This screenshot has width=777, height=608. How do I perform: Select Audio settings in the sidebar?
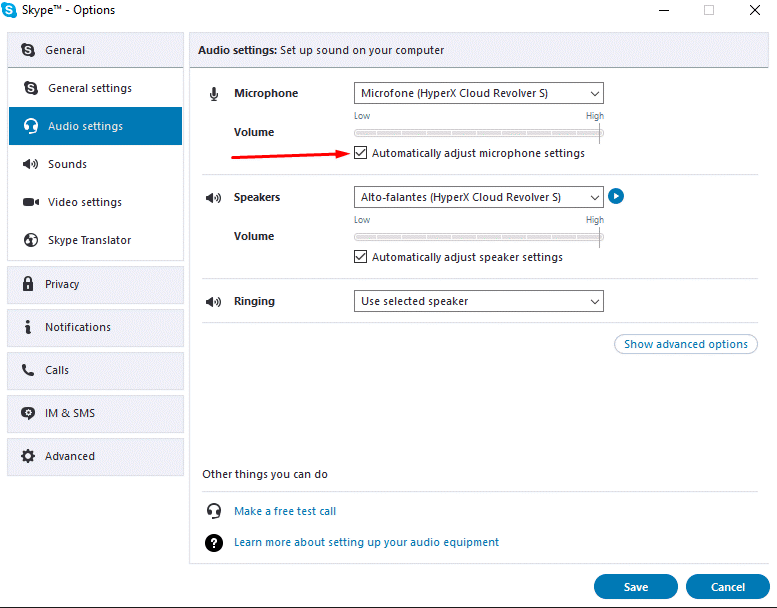tap(95, 126)
